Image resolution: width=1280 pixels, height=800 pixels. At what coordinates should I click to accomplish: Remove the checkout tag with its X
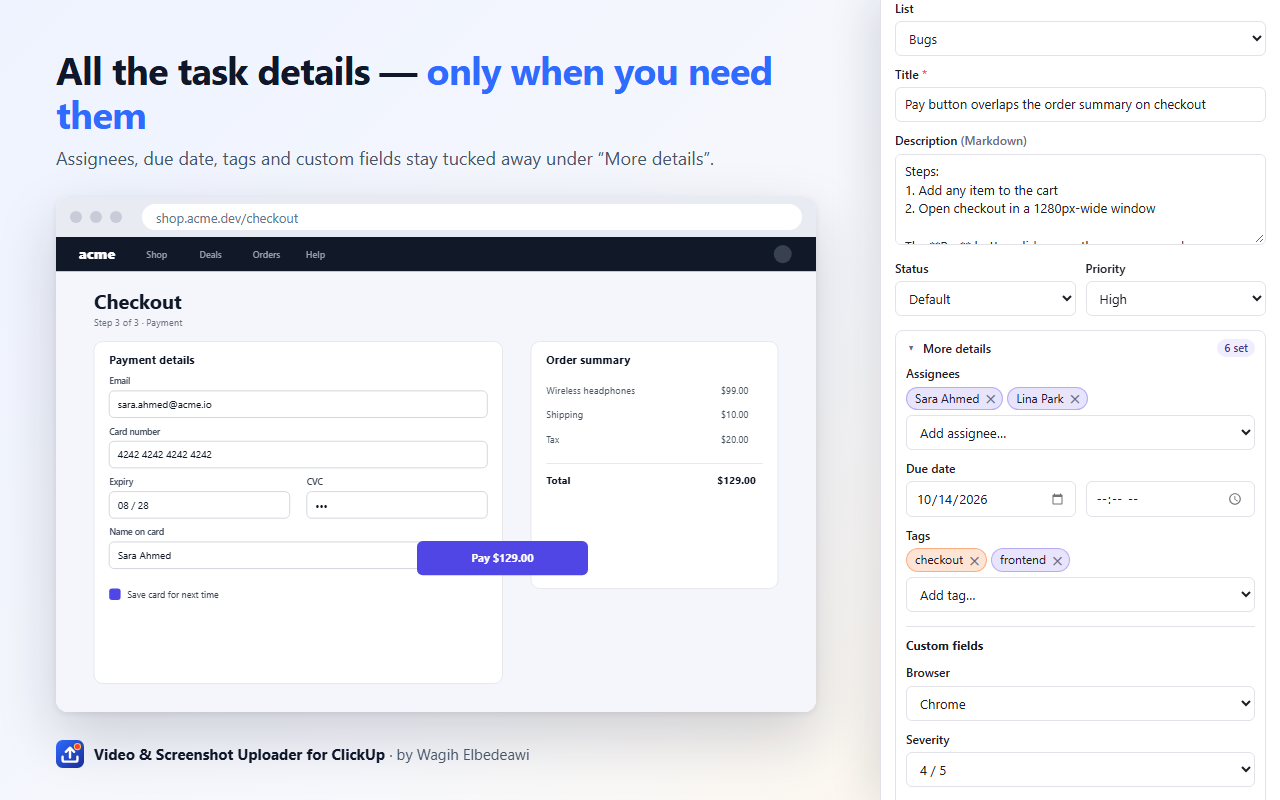(x=974, y=561)
